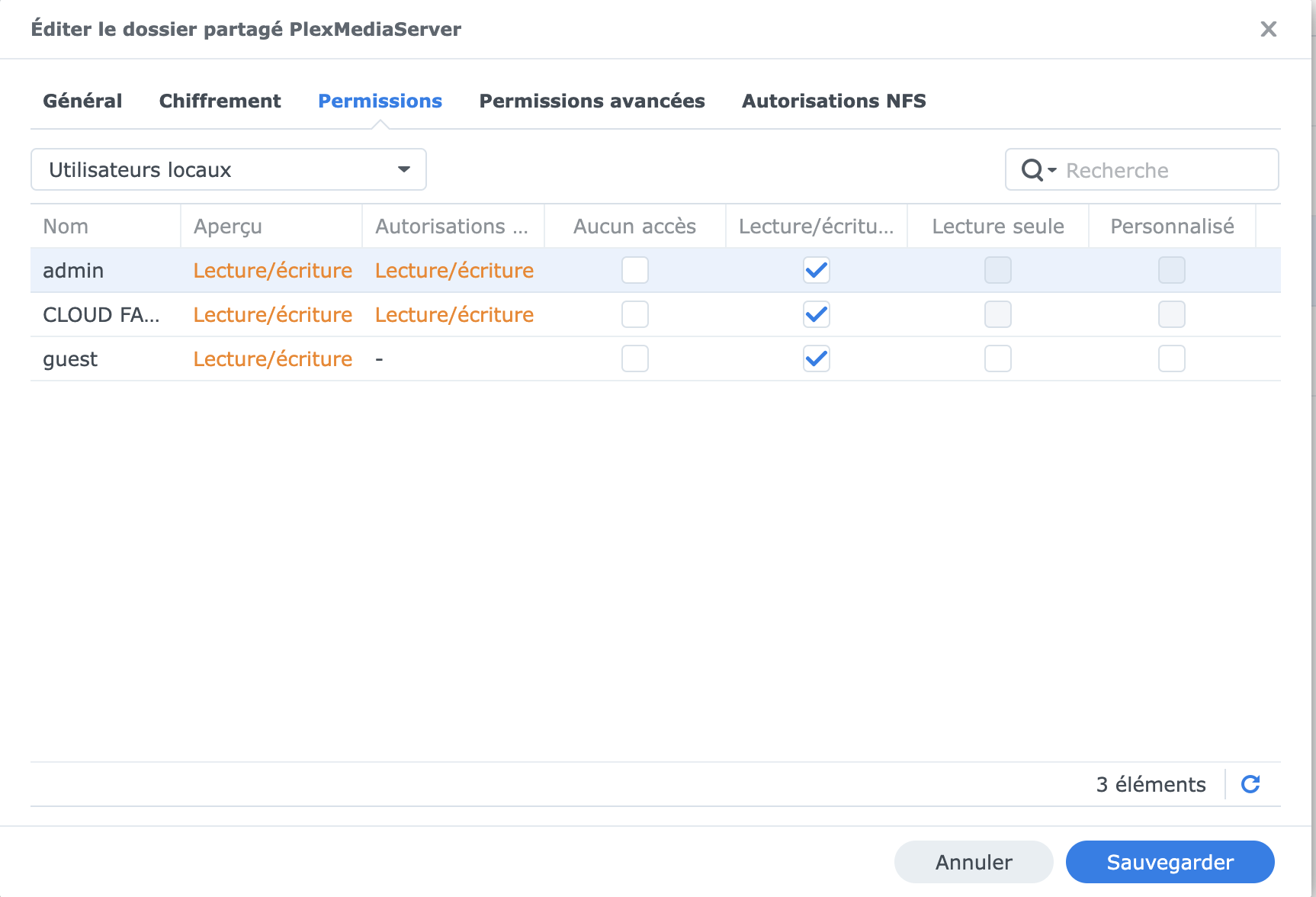Screen dimensions: 1316x897
Task: Select the guest user name
Action: pyautogui.click(x=70, y=358)
